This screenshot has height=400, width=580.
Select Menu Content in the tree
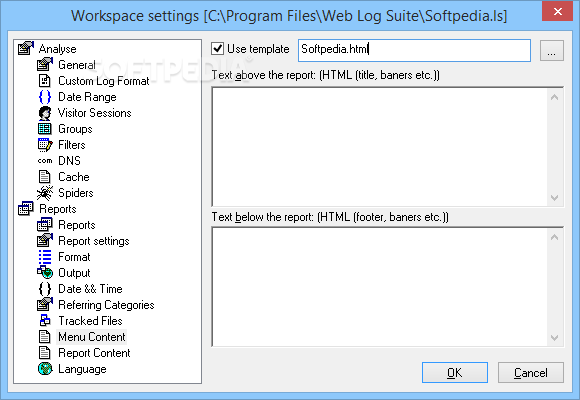tap(92, 337)
